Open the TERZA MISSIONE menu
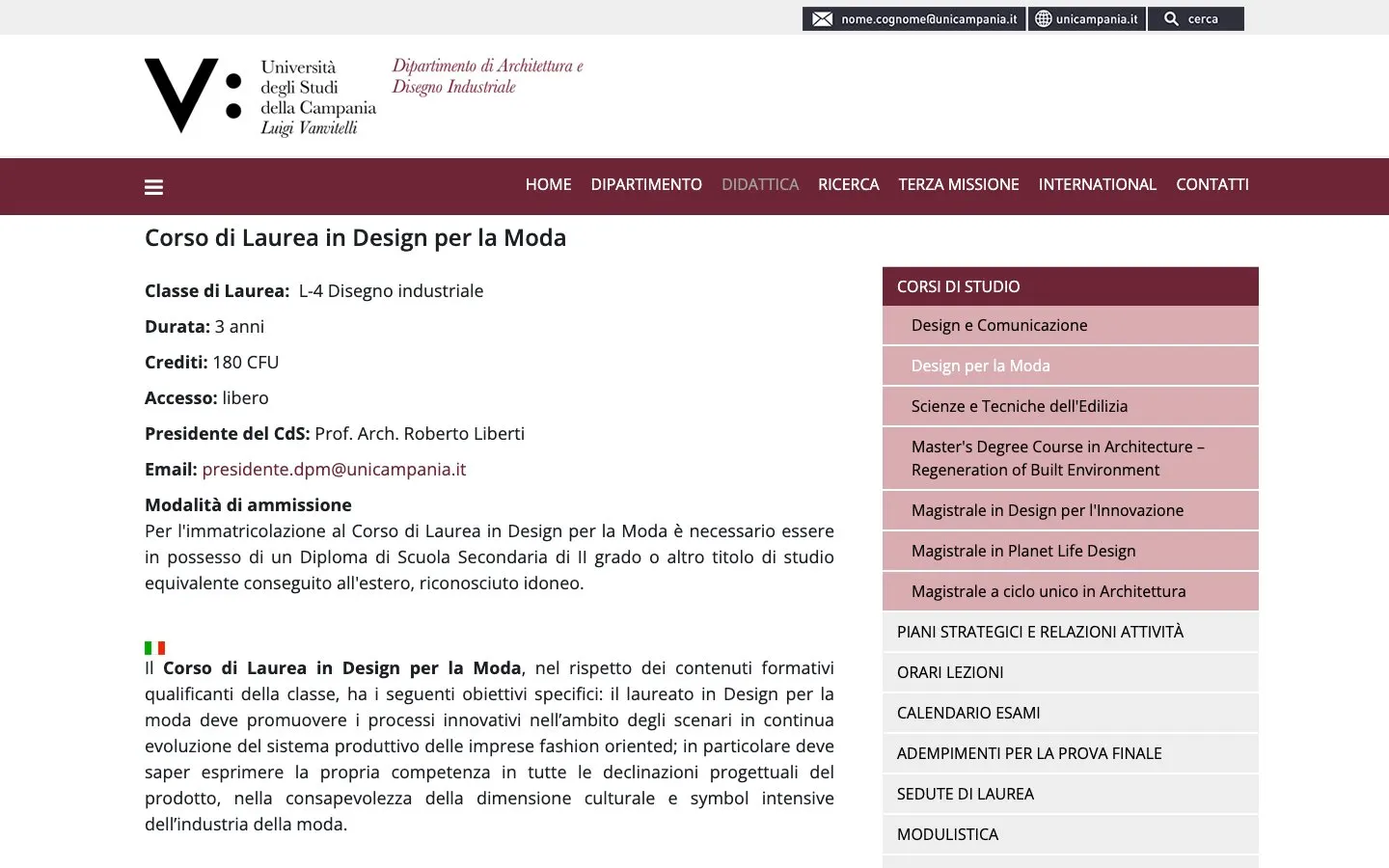 pos(959,184)
